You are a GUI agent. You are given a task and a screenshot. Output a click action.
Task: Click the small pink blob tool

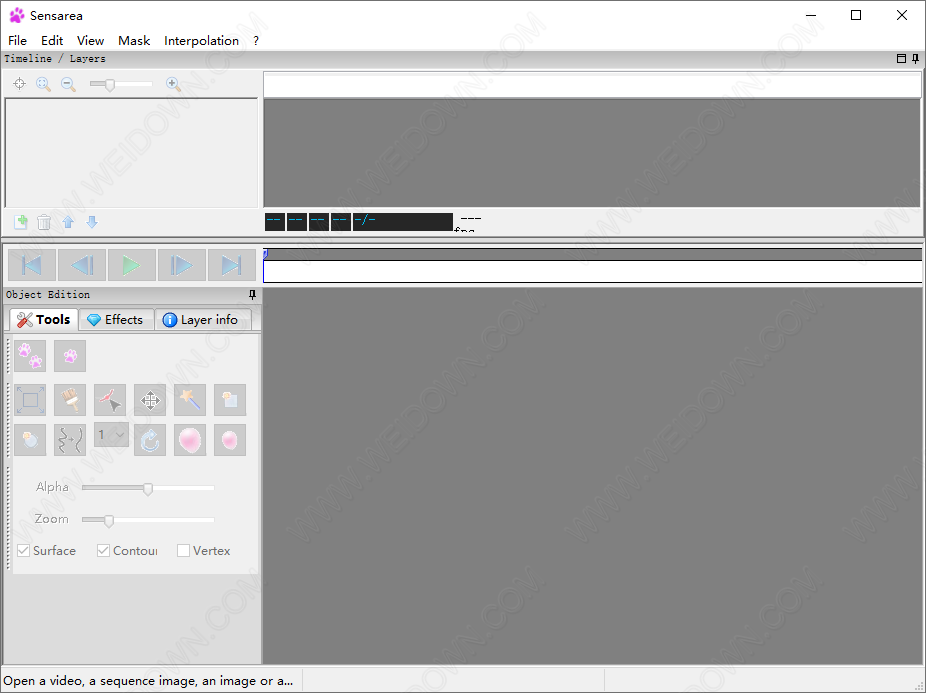pos(230,440)
